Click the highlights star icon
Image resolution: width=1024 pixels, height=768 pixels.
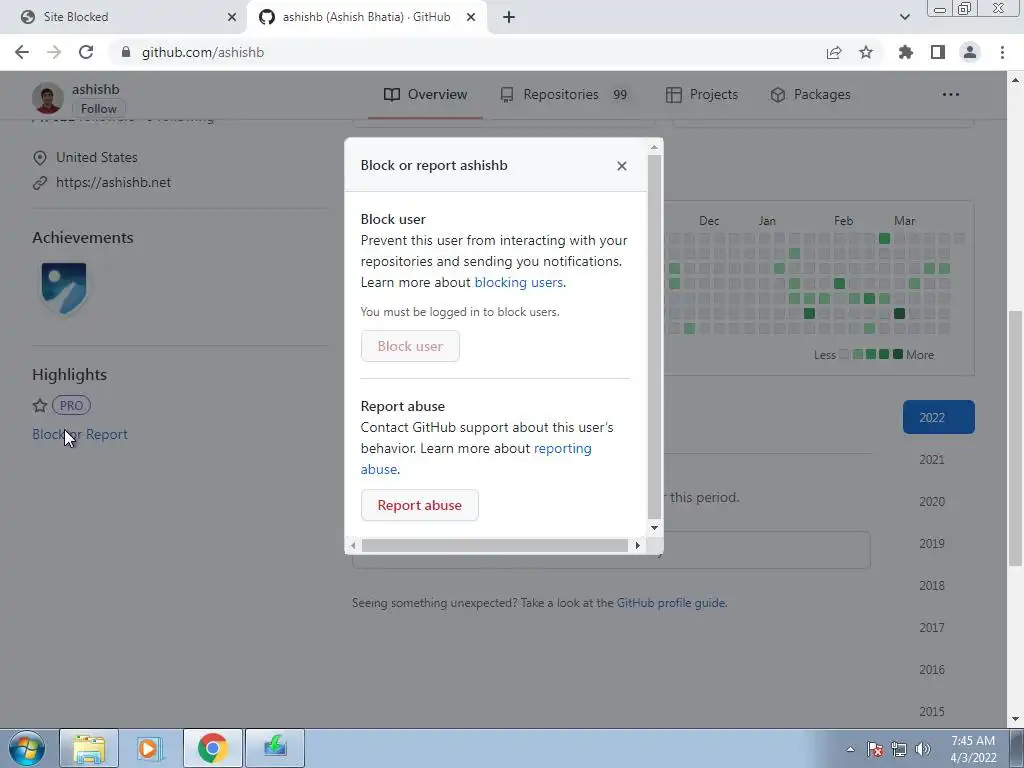(40, 406)
